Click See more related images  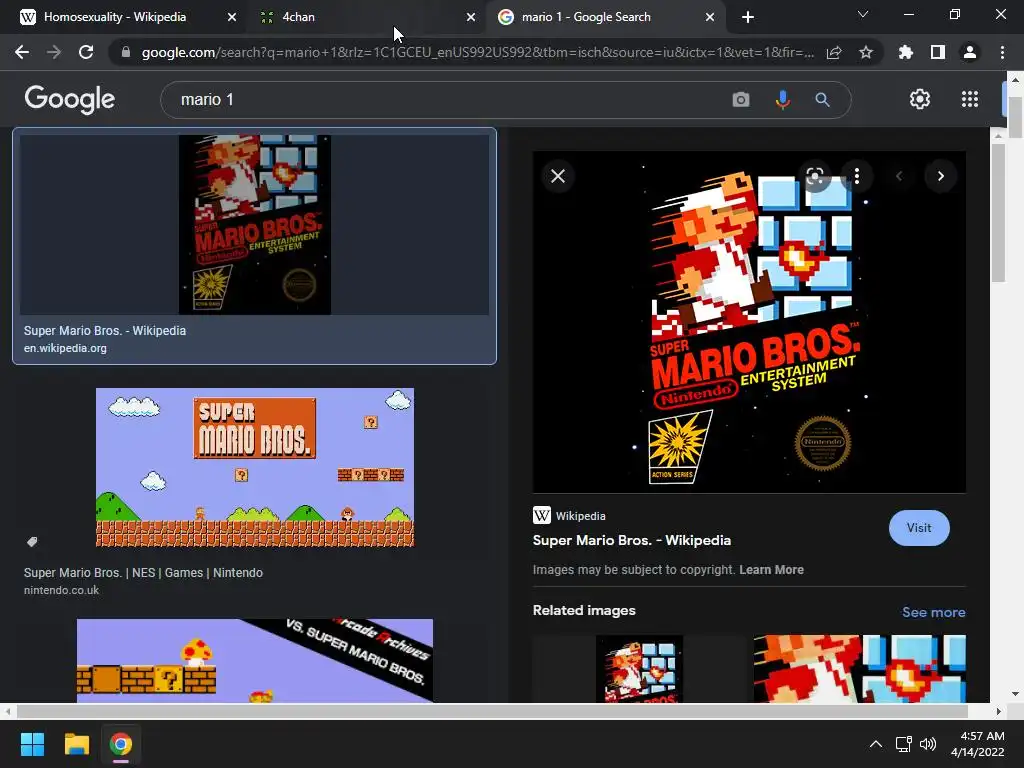(x=933, y=612)
